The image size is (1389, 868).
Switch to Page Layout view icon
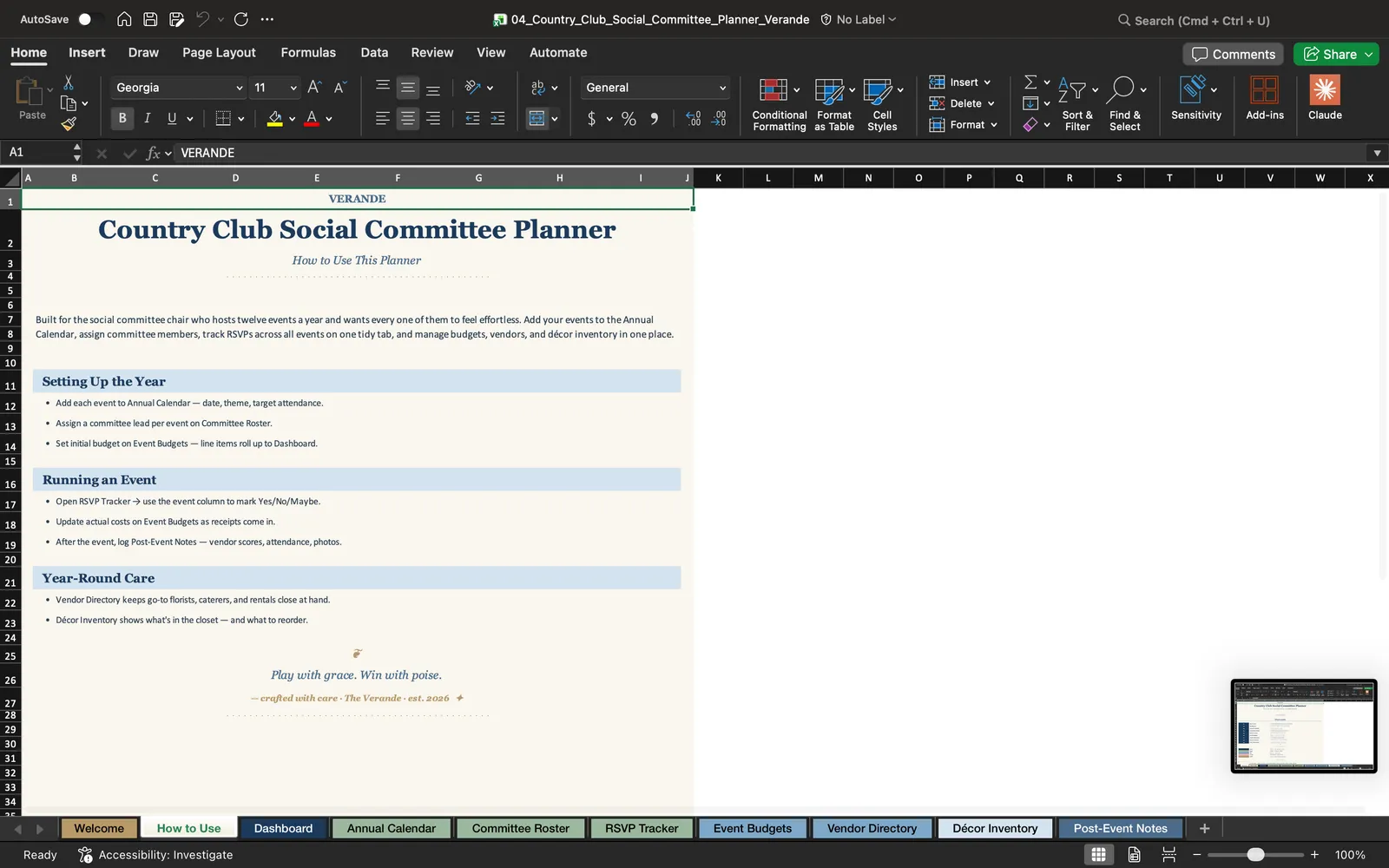click(1134, 855)
